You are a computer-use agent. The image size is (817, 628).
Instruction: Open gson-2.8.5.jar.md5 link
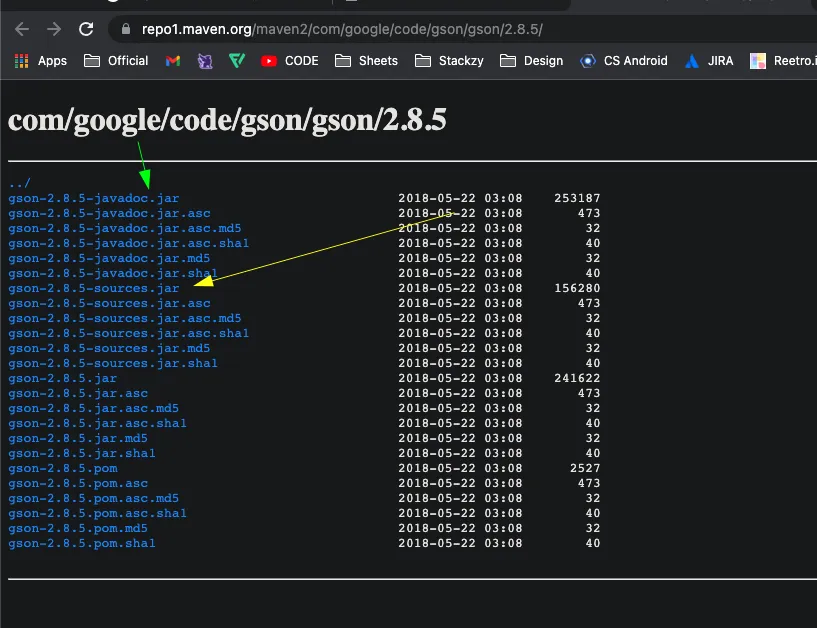coord(78,439)
